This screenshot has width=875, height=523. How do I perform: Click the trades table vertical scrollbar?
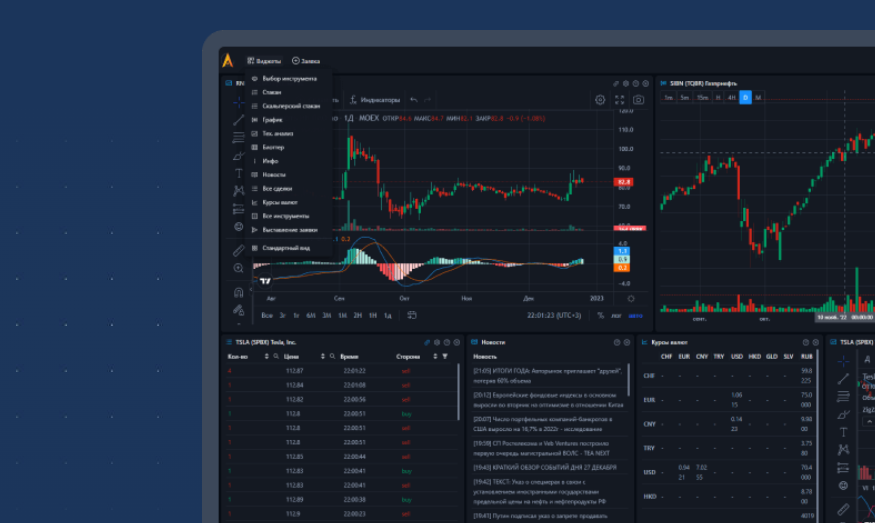(x=459, y=392)
